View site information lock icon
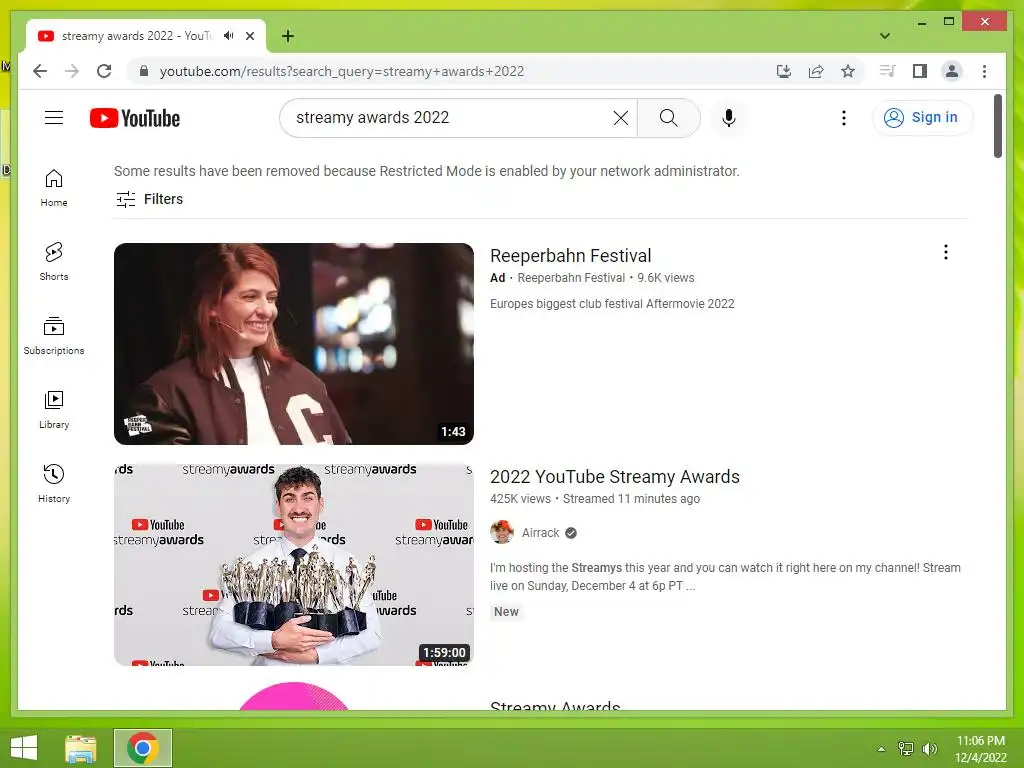Viewport: 1024px width, 768px height. pos(144,71)
